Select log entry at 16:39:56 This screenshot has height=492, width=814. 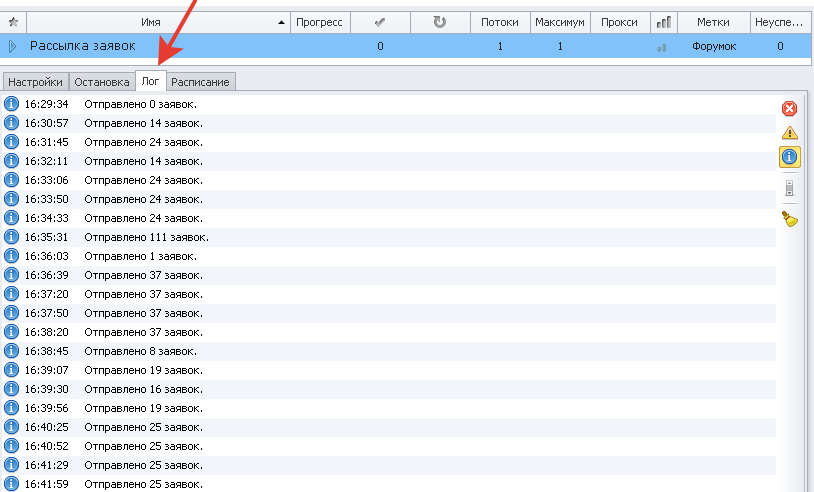pyautogui.click(x=388, y=408)
